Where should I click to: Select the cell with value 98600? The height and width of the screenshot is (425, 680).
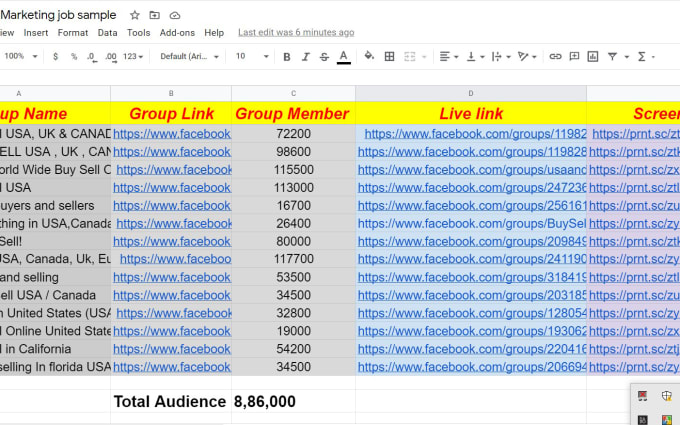(293, 152)
